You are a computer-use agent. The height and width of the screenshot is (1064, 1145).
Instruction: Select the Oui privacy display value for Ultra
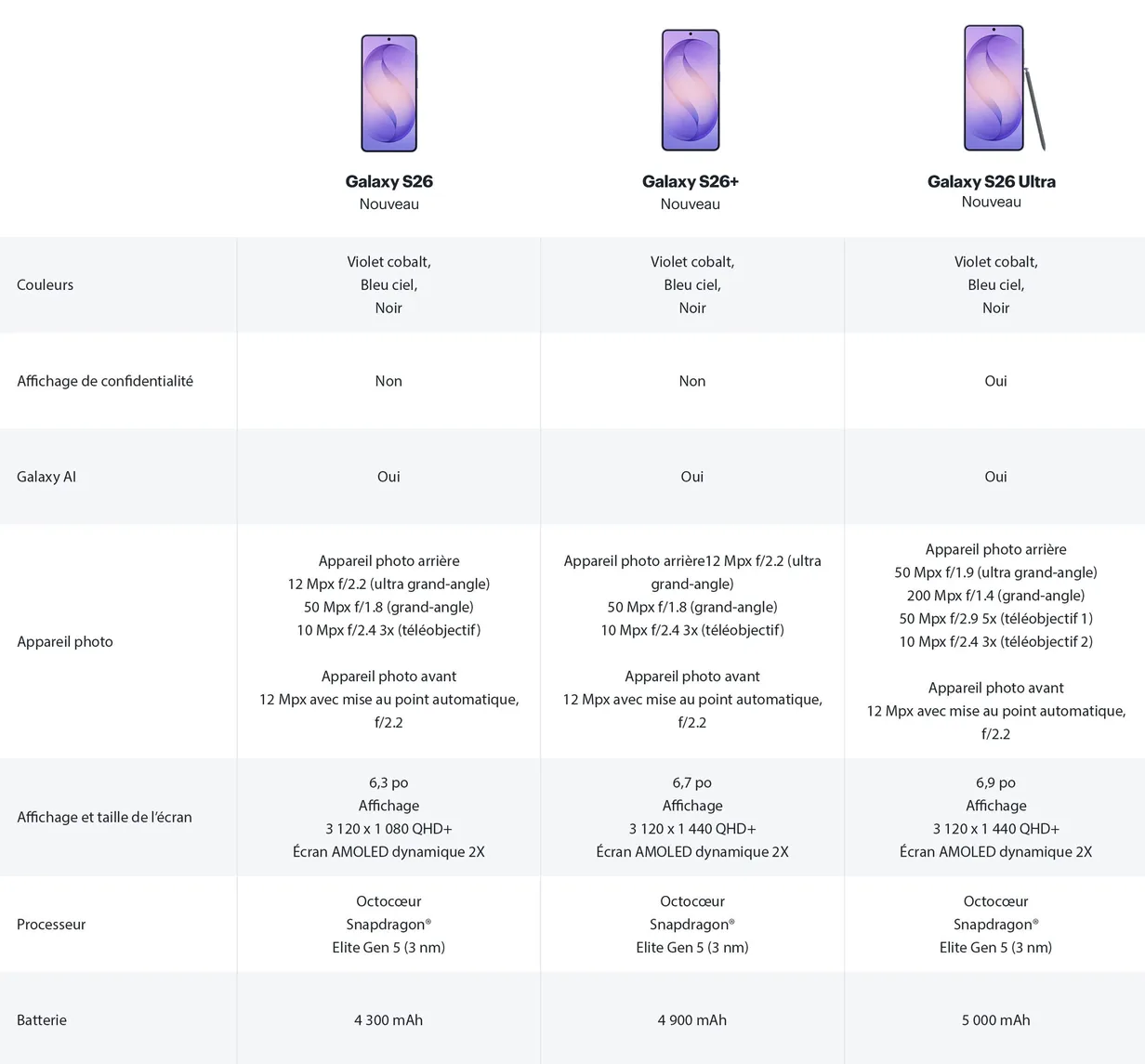995,381
